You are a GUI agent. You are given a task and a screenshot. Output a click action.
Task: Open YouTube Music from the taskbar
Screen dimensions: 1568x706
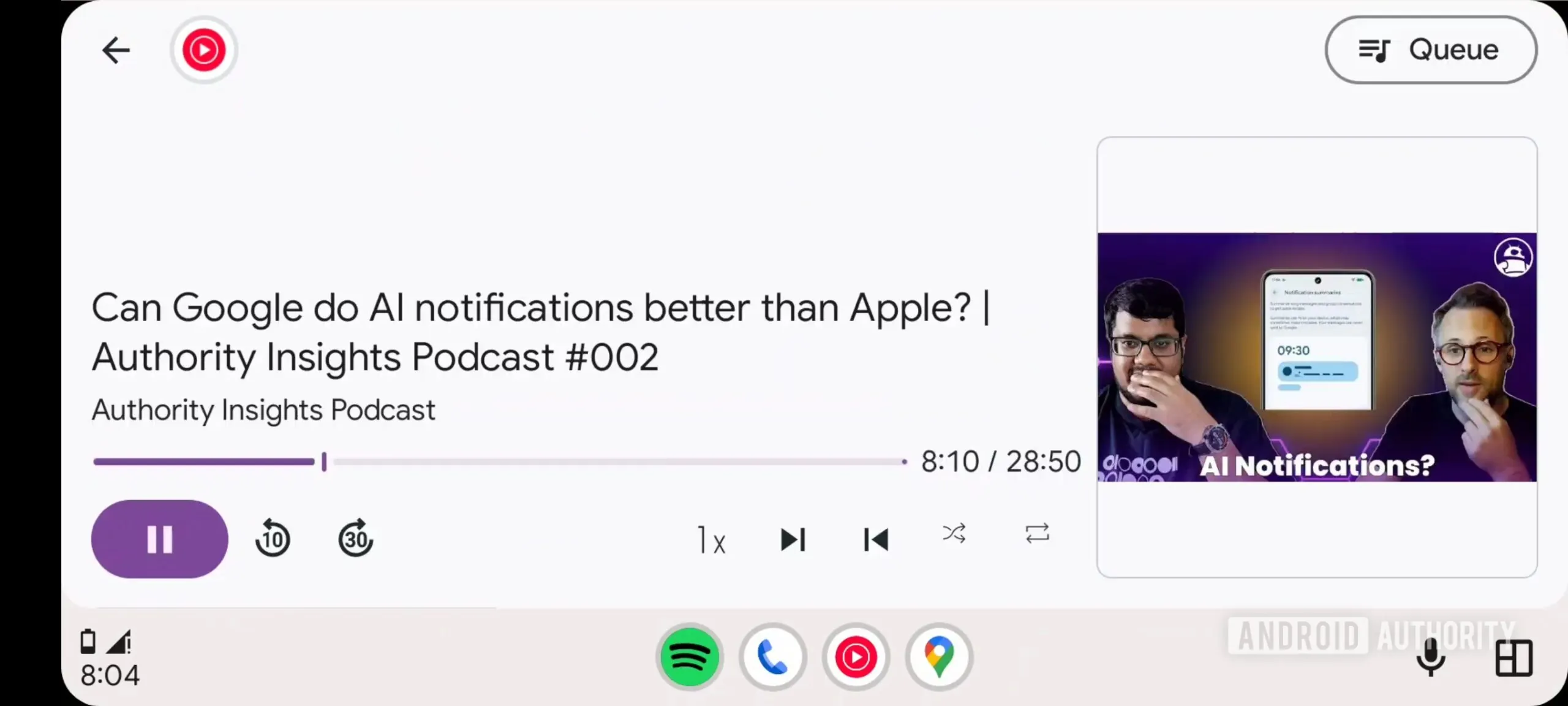click(x=856, y=657)
